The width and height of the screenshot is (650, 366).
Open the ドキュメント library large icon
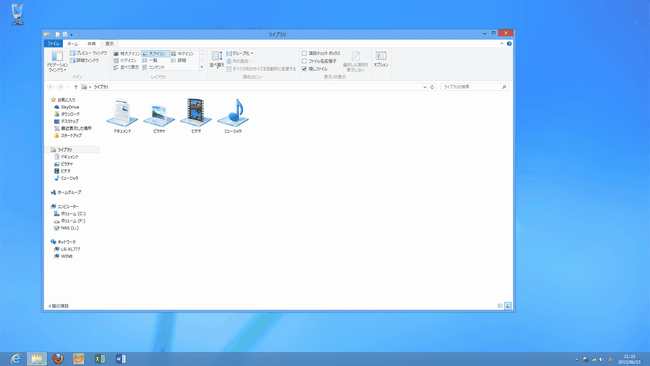(x=122, y=116)
